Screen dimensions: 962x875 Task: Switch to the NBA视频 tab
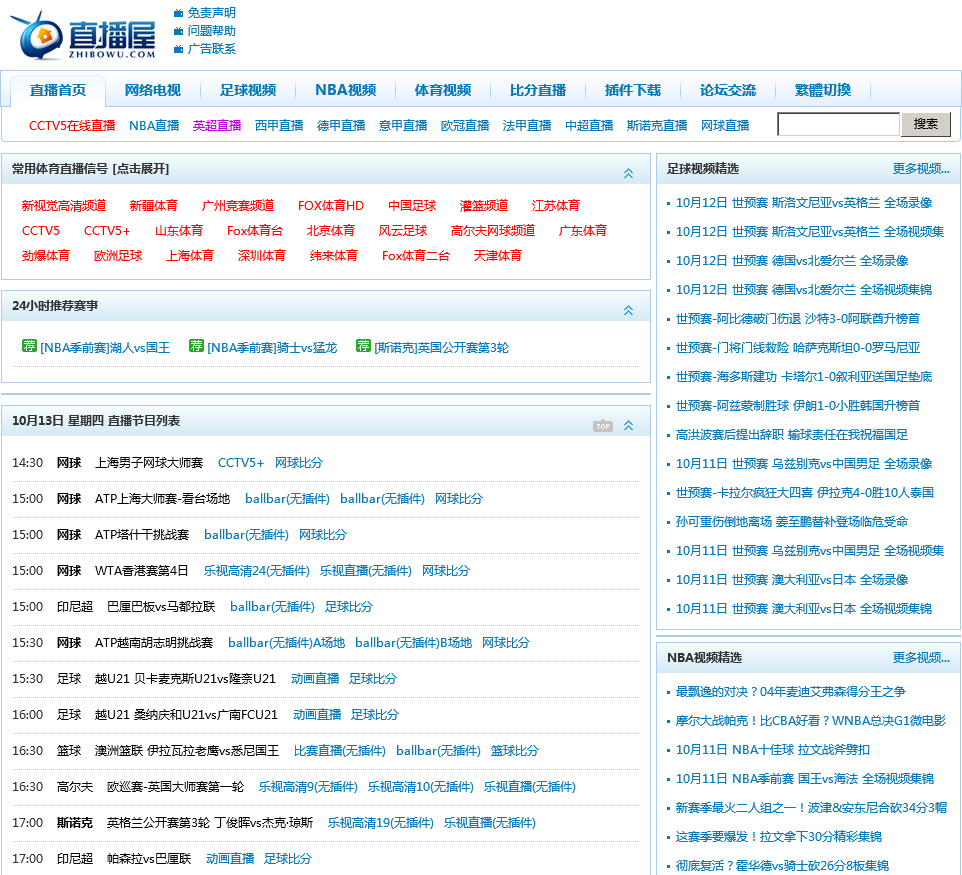[345, 90]
